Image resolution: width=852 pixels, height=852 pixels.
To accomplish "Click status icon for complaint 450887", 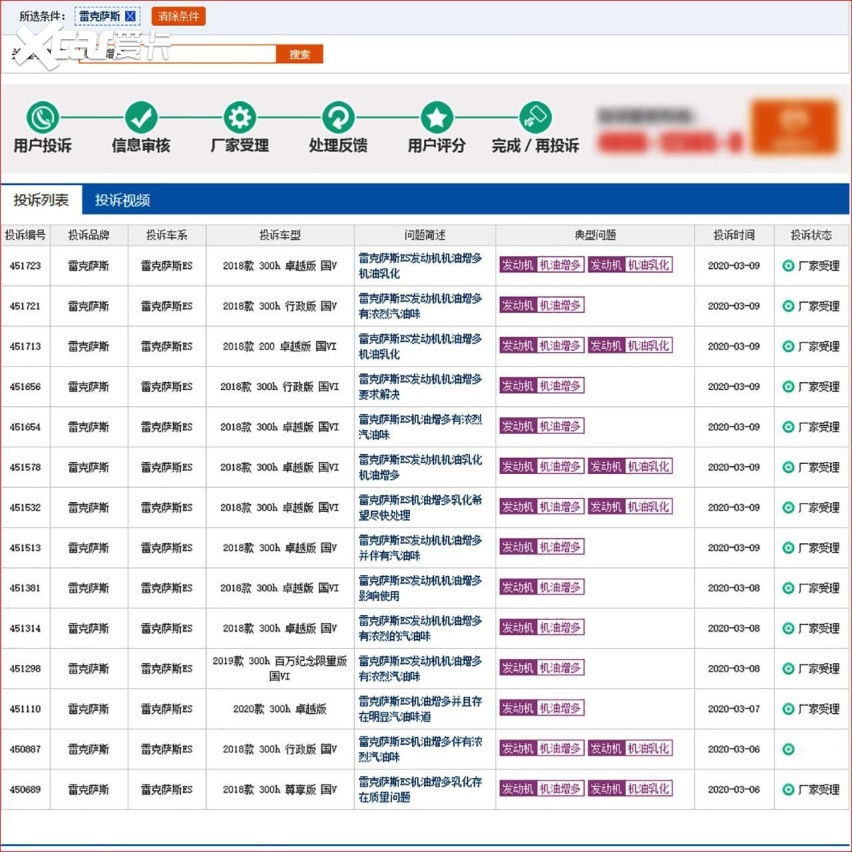I will [788, 749].
